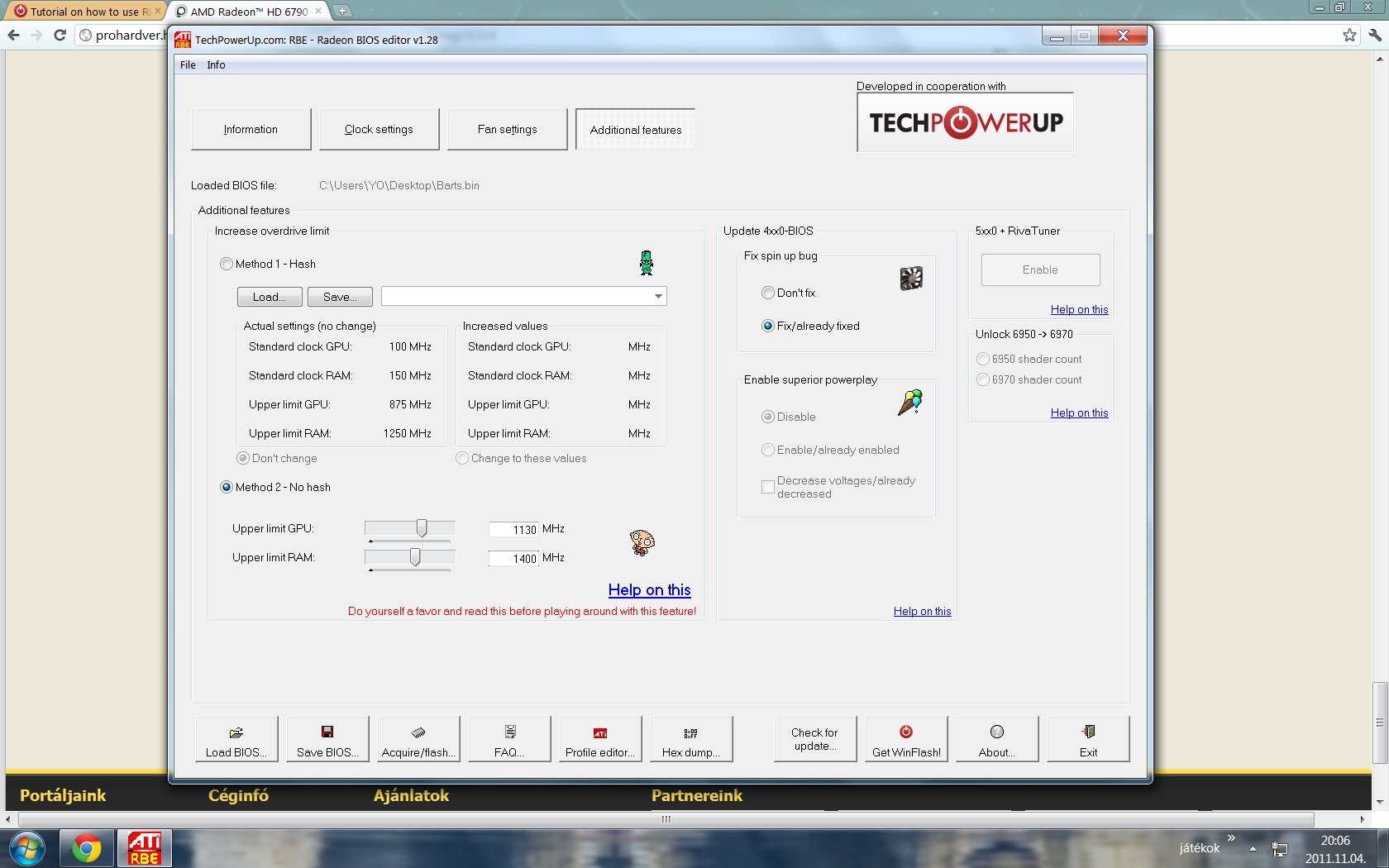
Task: Open the Acquire/flash tool
Action: (x=418, y=739)
